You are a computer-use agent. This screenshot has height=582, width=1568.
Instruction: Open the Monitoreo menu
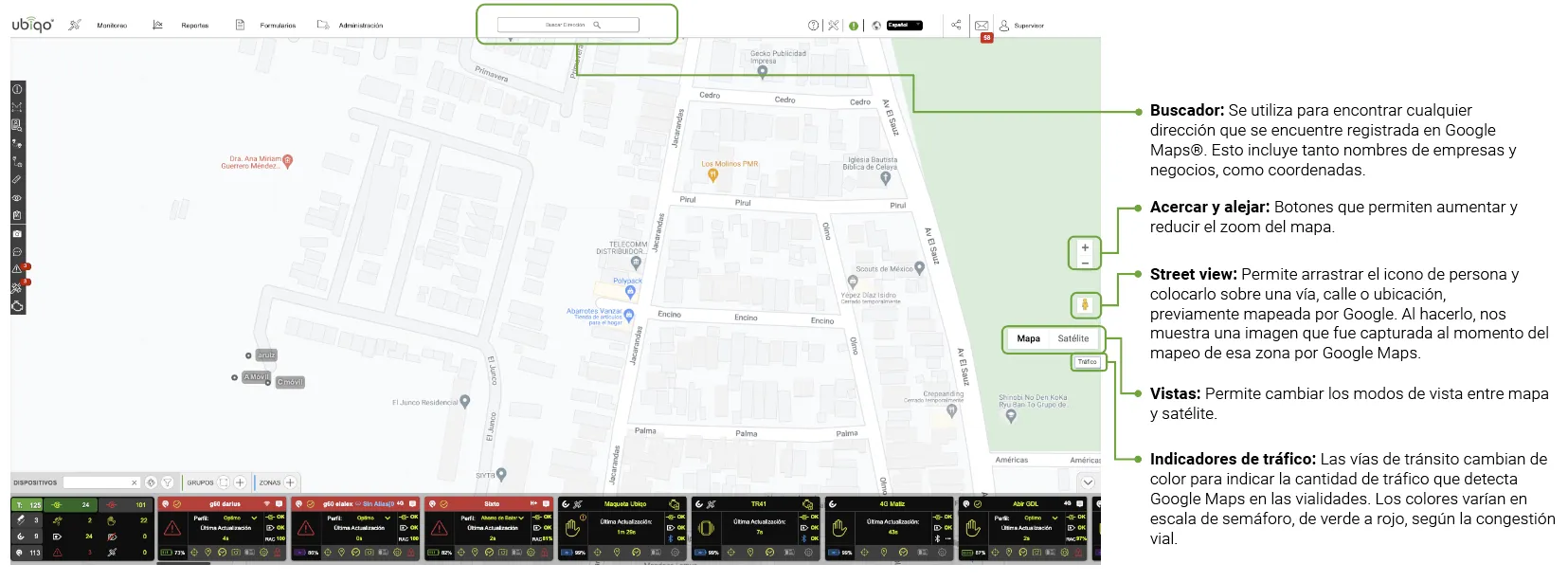pyautogui.click(x=112, y=26)
